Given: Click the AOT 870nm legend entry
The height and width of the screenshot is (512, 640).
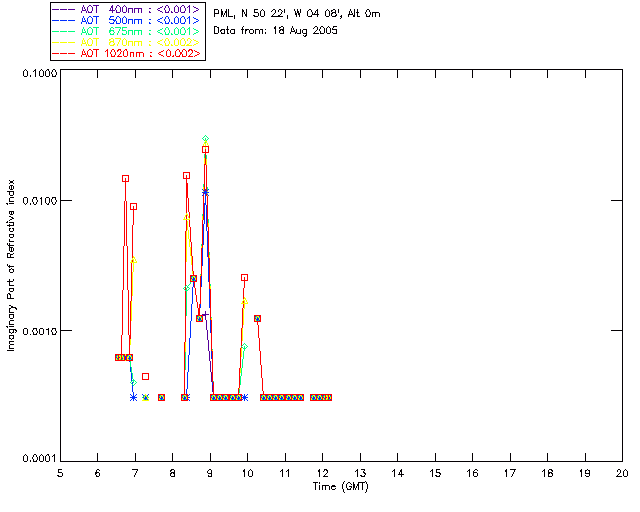Looking at the screenshot, I should pyautogui.click(x=127, y=42).
